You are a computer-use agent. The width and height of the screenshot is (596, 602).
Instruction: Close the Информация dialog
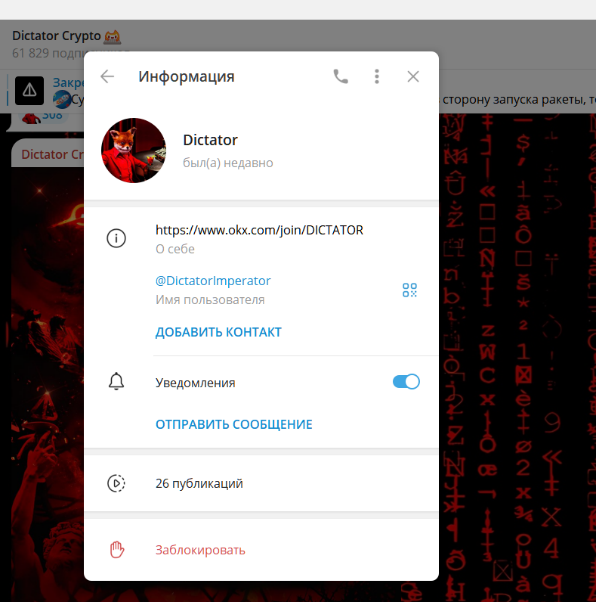413,77
